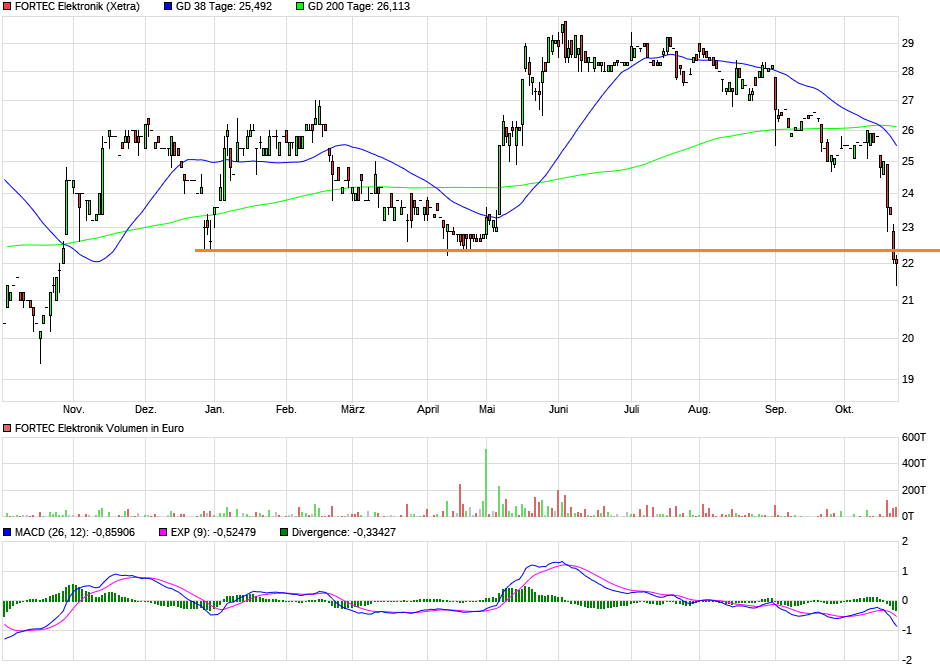Click the 600T volume axis label
This screenshot has width=940, height=671.
pos(914,438)
